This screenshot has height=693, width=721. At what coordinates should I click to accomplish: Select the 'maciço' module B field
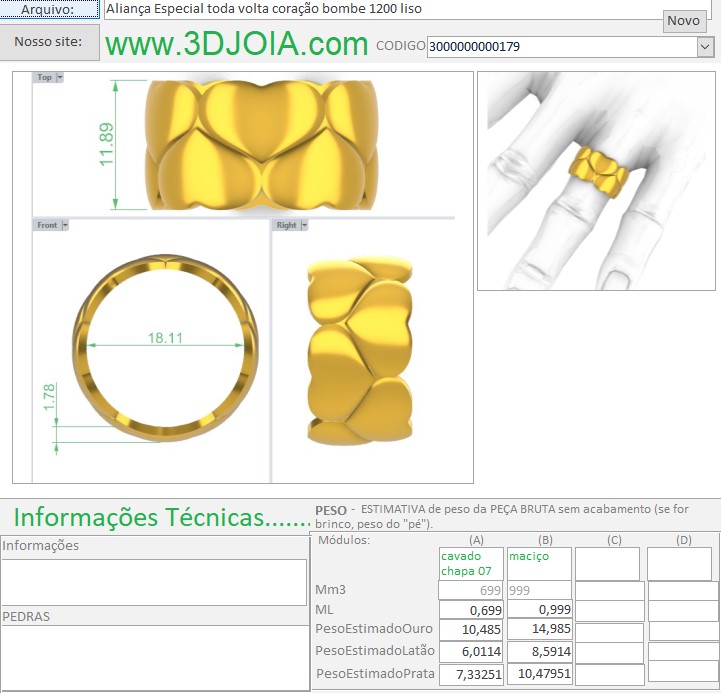point(539,563)
